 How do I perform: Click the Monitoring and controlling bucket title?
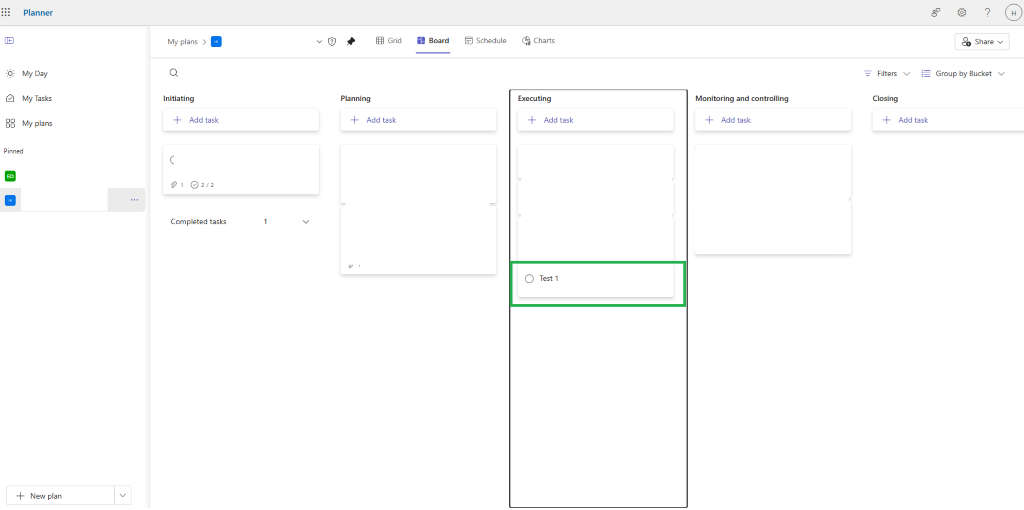point(742,99)
